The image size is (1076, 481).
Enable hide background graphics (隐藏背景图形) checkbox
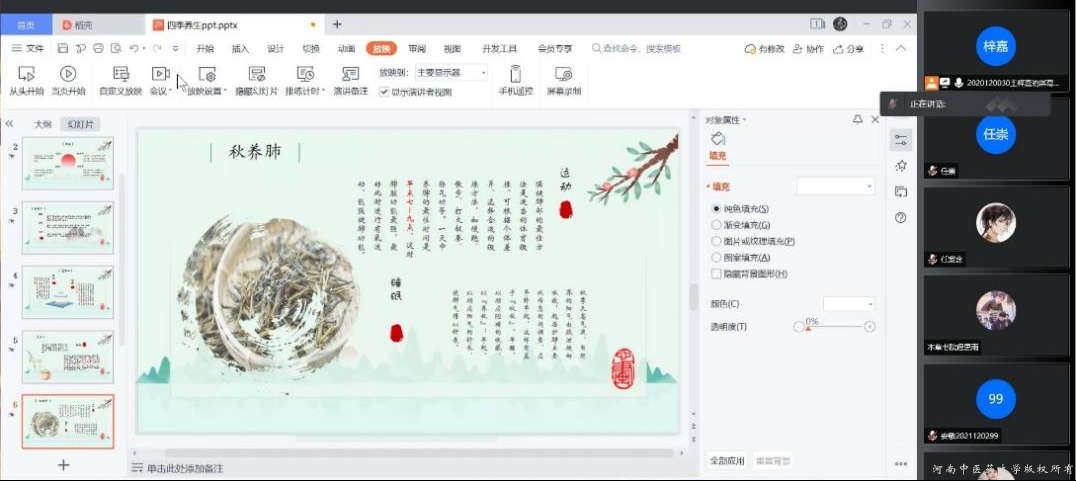[x=716, y=273]
